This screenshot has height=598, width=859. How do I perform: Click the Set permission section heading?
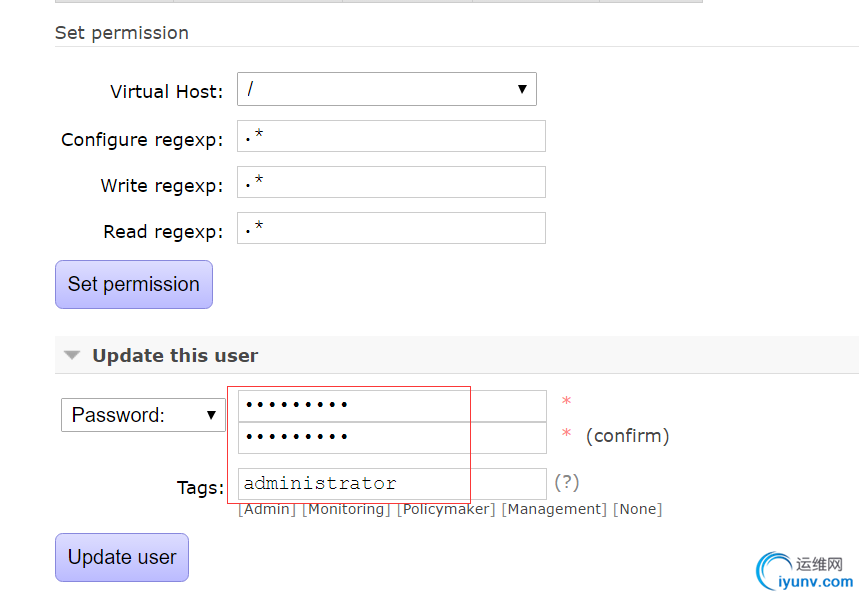point(122,33)
